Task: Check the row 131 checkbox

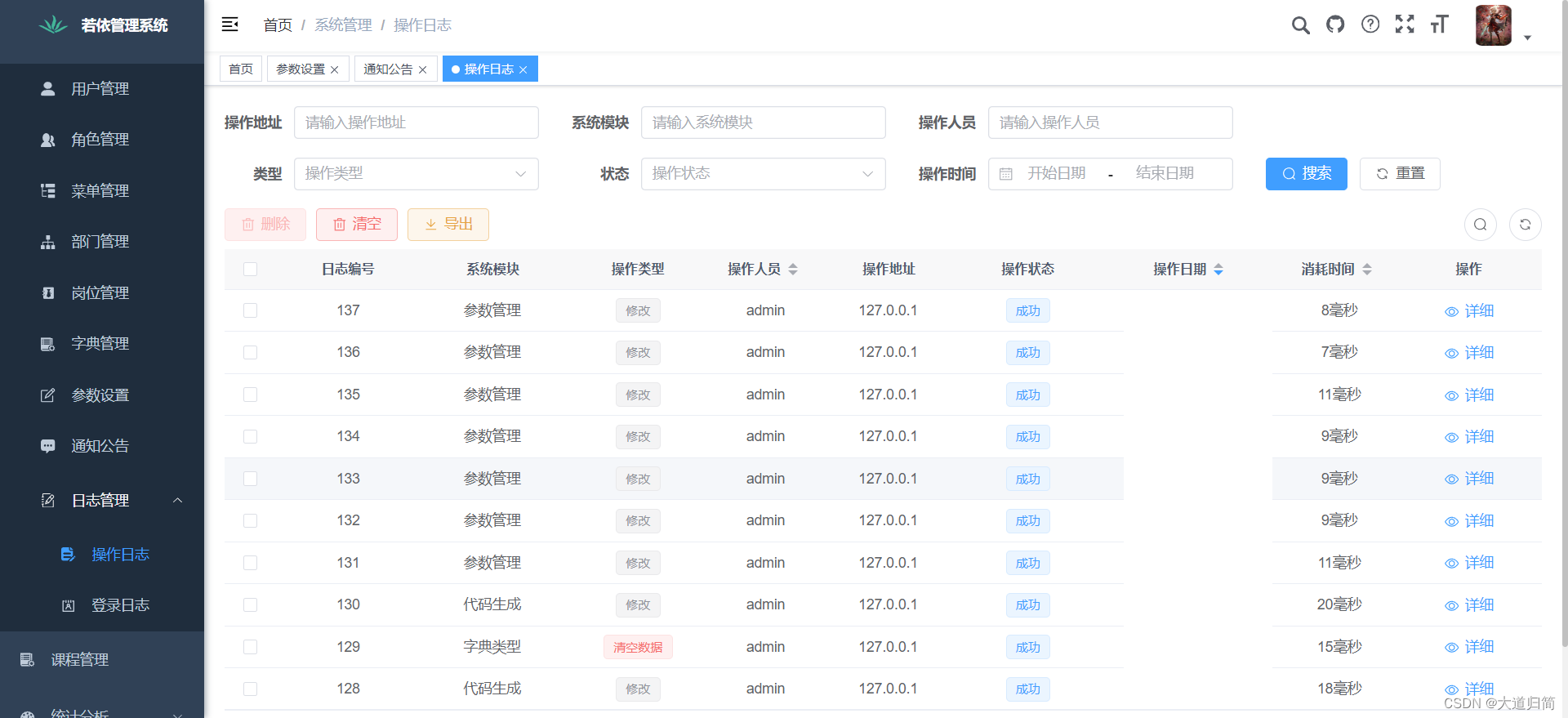Action: [251, 563]
